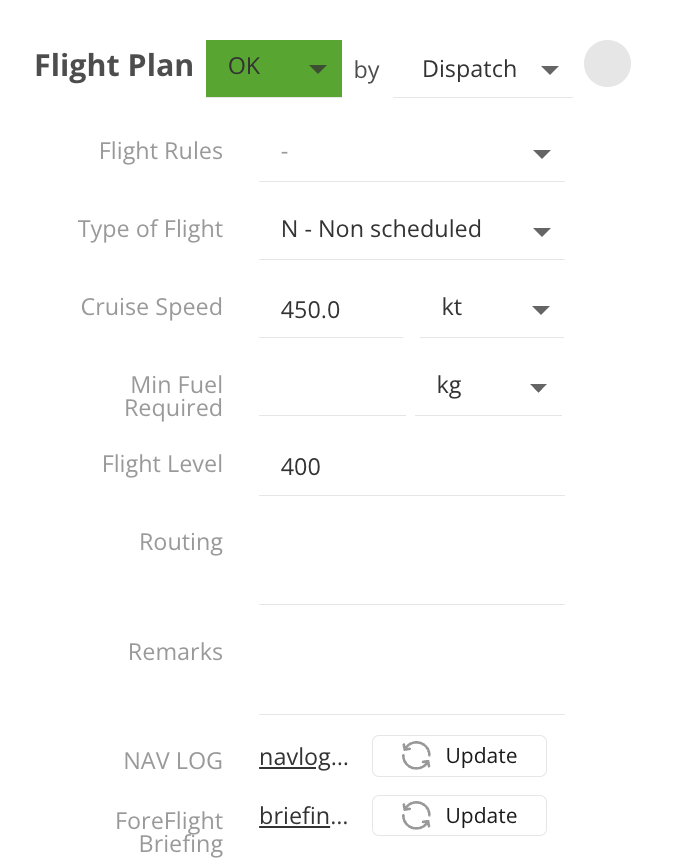Image resolution: width=682 pixels, height=868 pixels.
Task: Expand the Flight Rules dropdown
Action: coord(541,153)
